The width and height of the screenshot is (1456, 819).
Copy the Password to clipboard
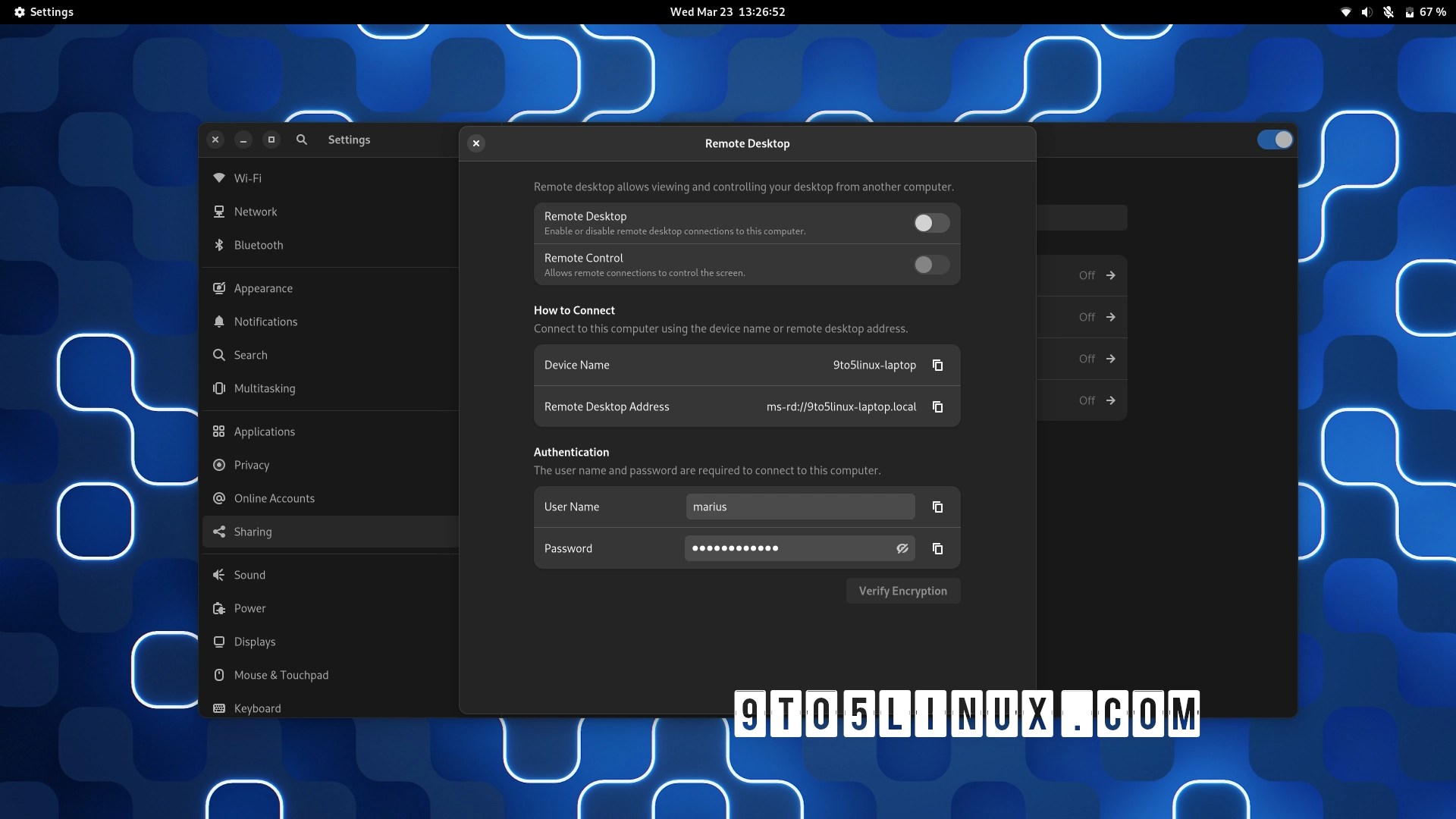tap(937, 549)
